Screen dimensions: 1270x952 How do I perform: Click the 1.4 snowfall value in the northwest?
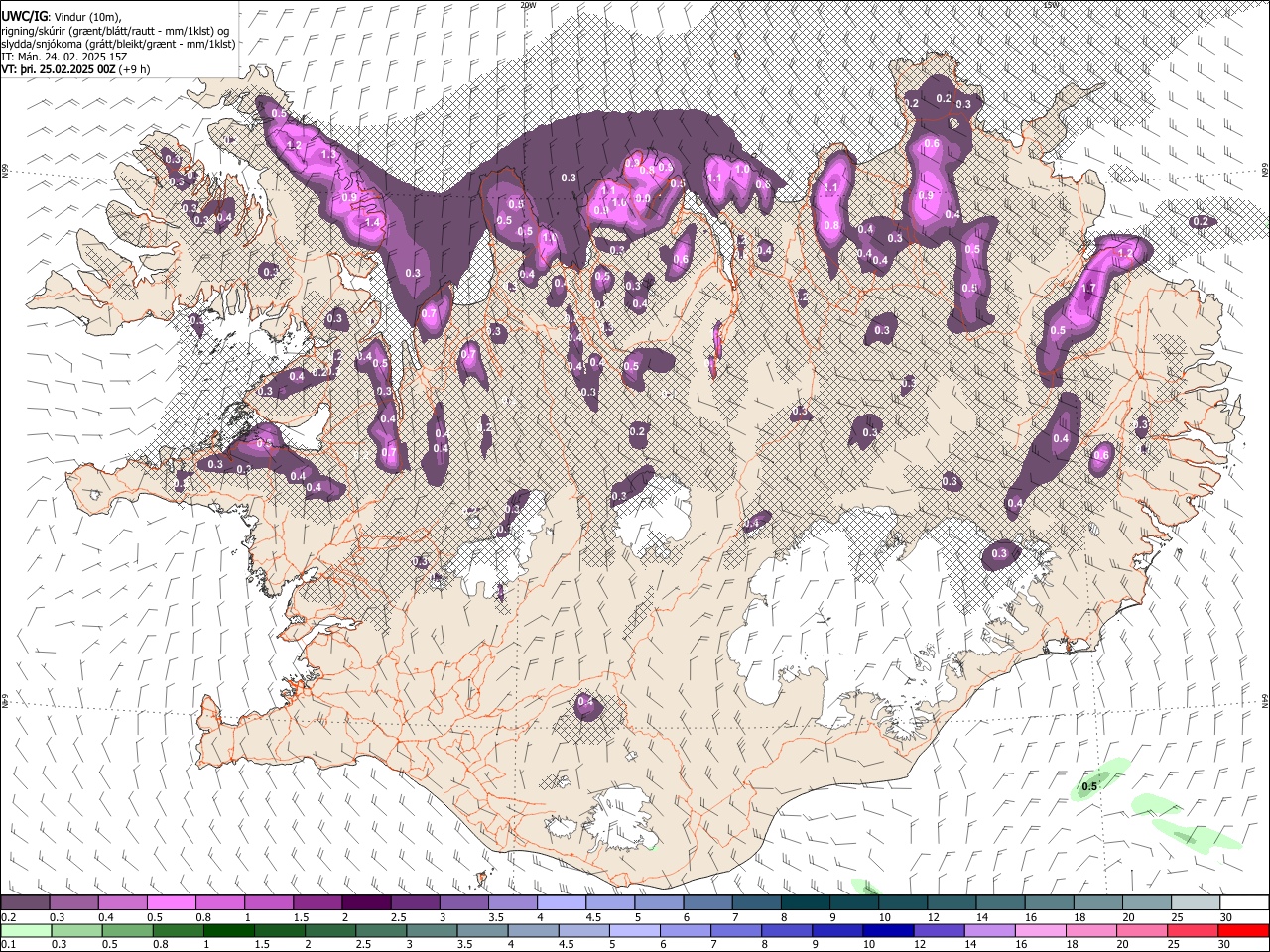(x=373, y=223)
